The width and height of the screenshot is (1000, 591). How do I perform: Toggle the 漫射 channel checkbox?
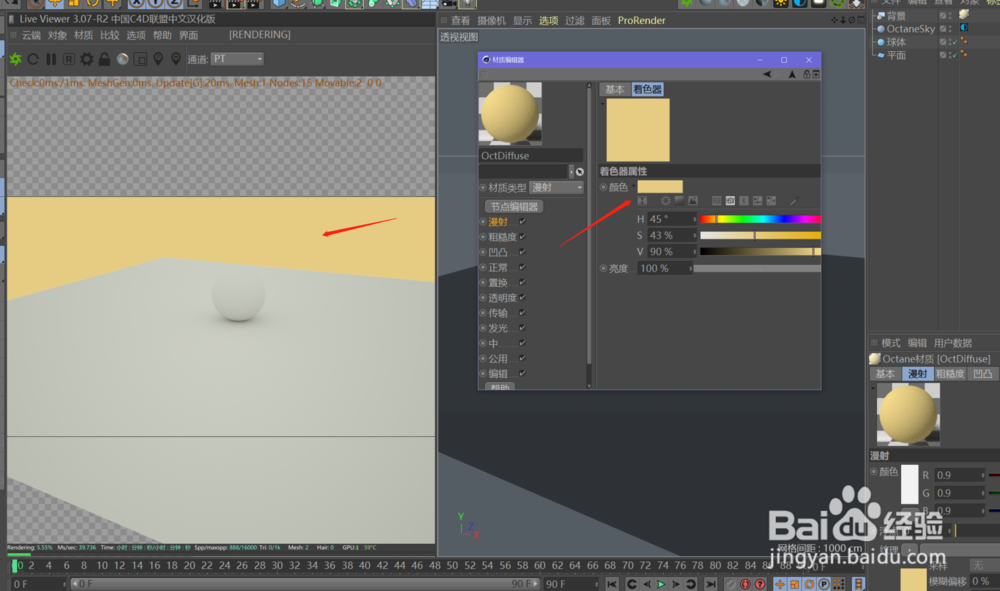(x=522, y=221)
